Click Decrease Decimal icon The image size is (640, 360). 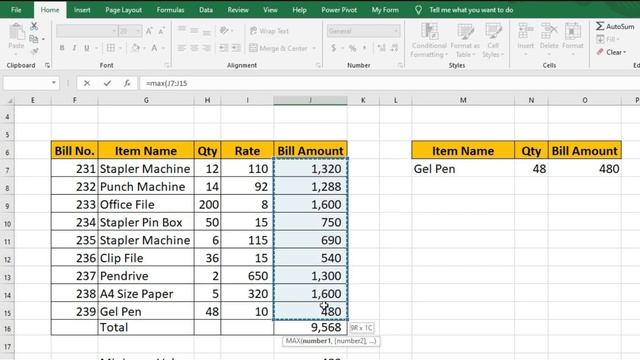pos(394,48)
